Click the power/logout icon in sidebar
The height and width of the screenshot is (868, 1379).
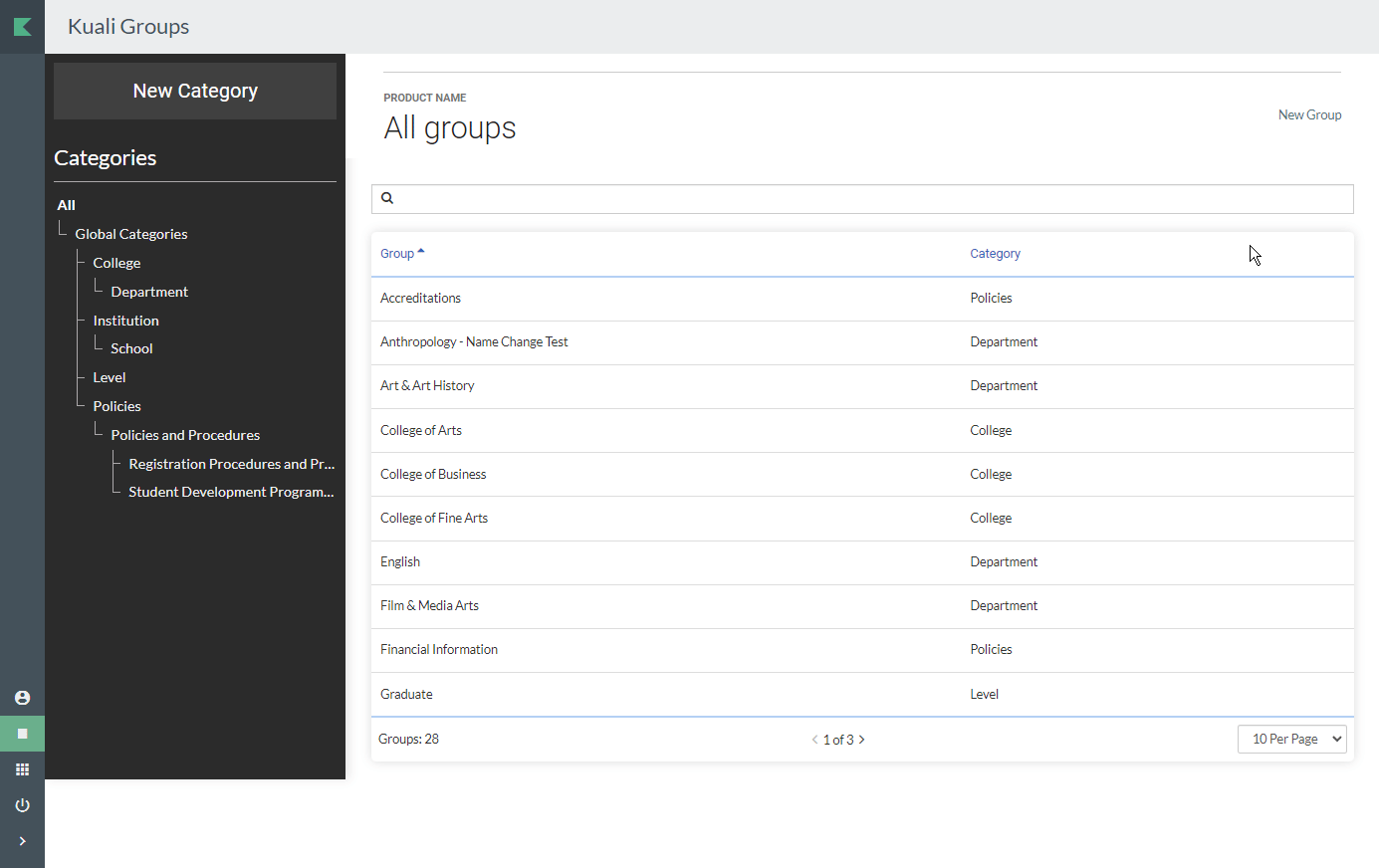[22, 804]
